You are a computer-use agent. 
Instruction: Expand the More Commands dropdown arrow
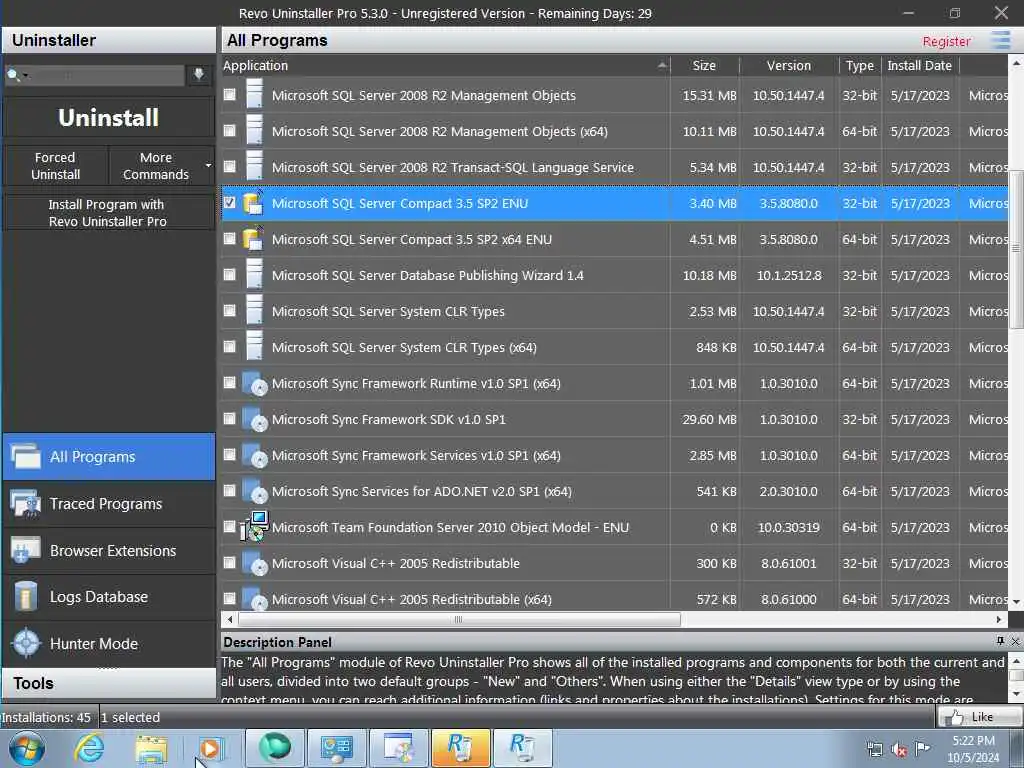pyautogui.click(x=208, y=166)
